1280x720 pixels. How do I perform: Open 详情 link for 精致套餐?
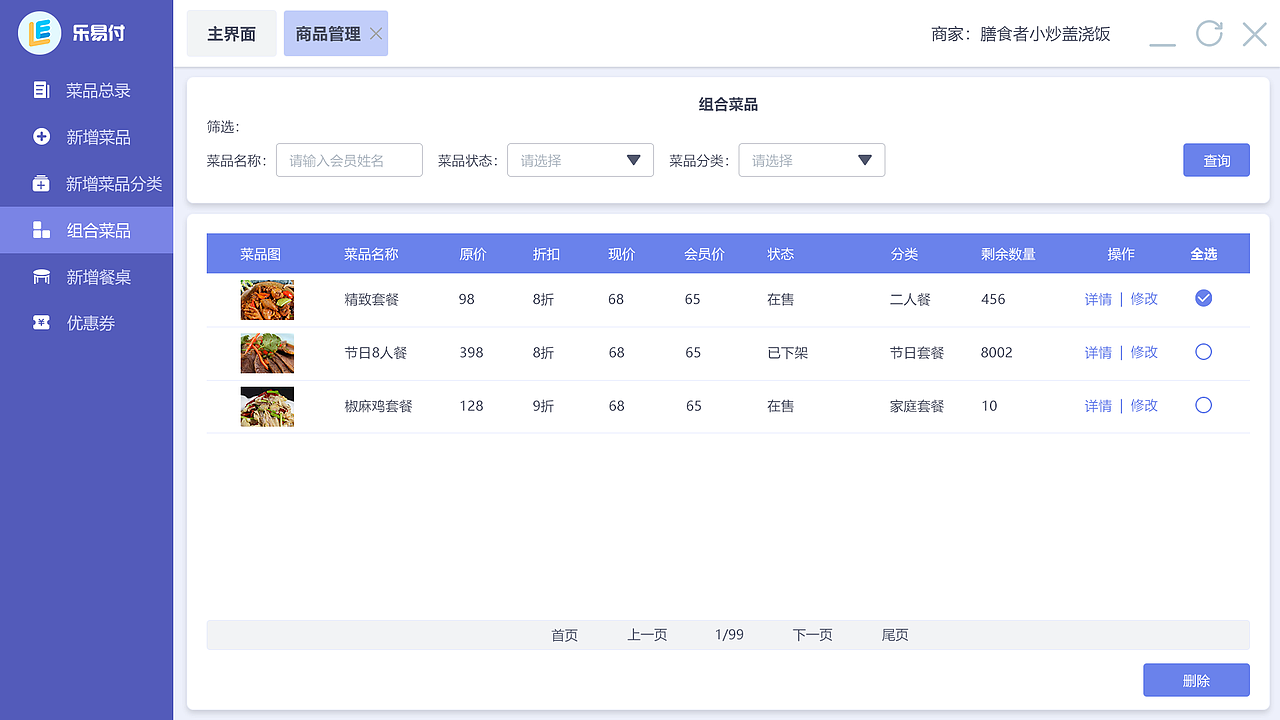1097,298
